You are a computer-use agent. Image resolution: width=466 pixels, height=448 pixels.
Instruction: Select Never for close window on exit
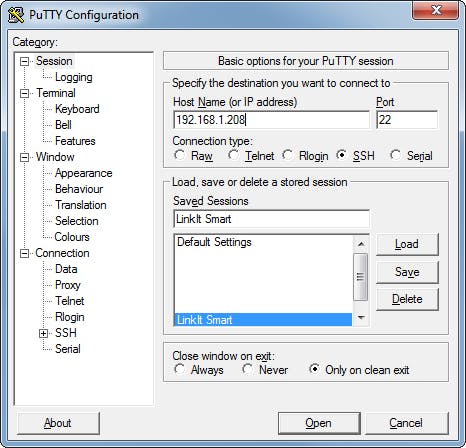pyautogui.click(x=247, y=369)
